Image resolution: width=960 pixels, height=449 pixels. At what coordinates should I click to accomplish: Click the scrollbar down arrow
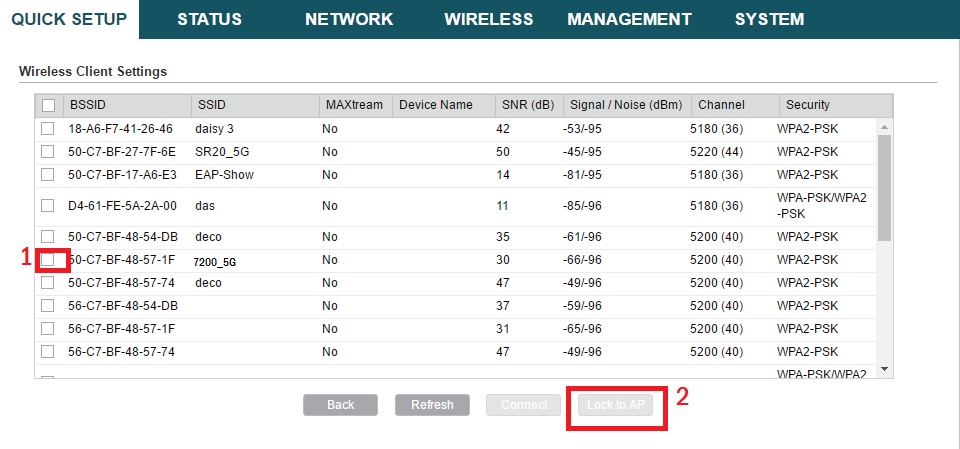pos(883,370)
